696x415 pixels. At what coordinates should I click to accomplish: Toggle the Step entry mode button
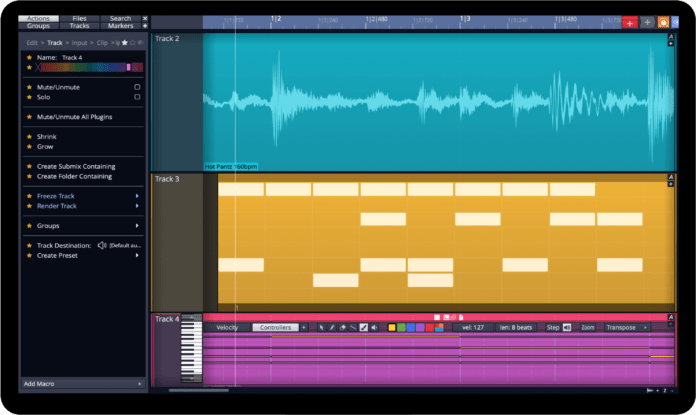(558, 327)
